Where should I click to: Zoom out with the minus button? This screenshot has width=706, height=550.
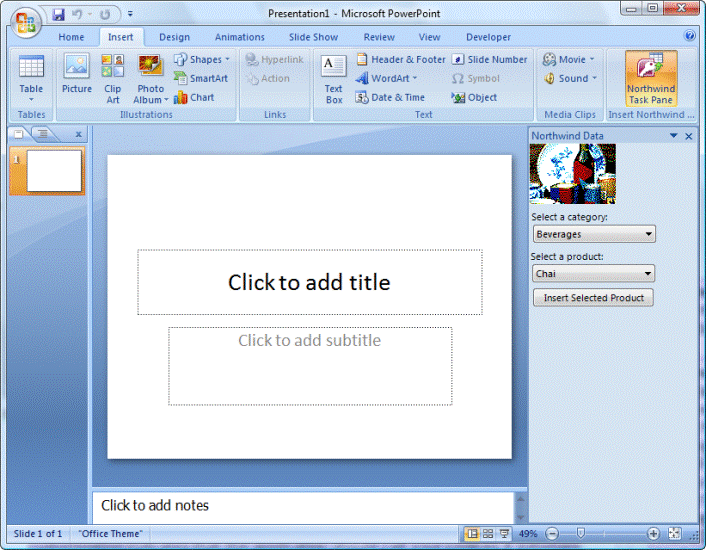pyautogui.click(x=552, y=534)
